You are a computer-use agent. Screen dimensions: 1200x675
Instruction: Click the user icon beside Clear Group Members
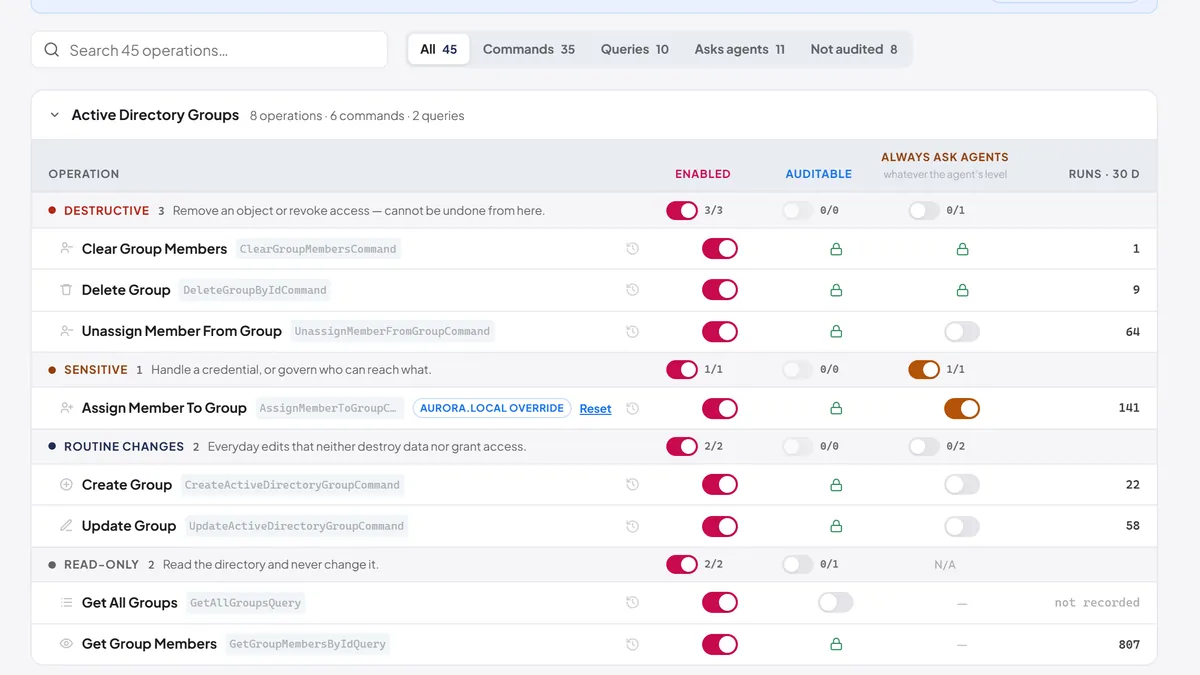[66, 249]
